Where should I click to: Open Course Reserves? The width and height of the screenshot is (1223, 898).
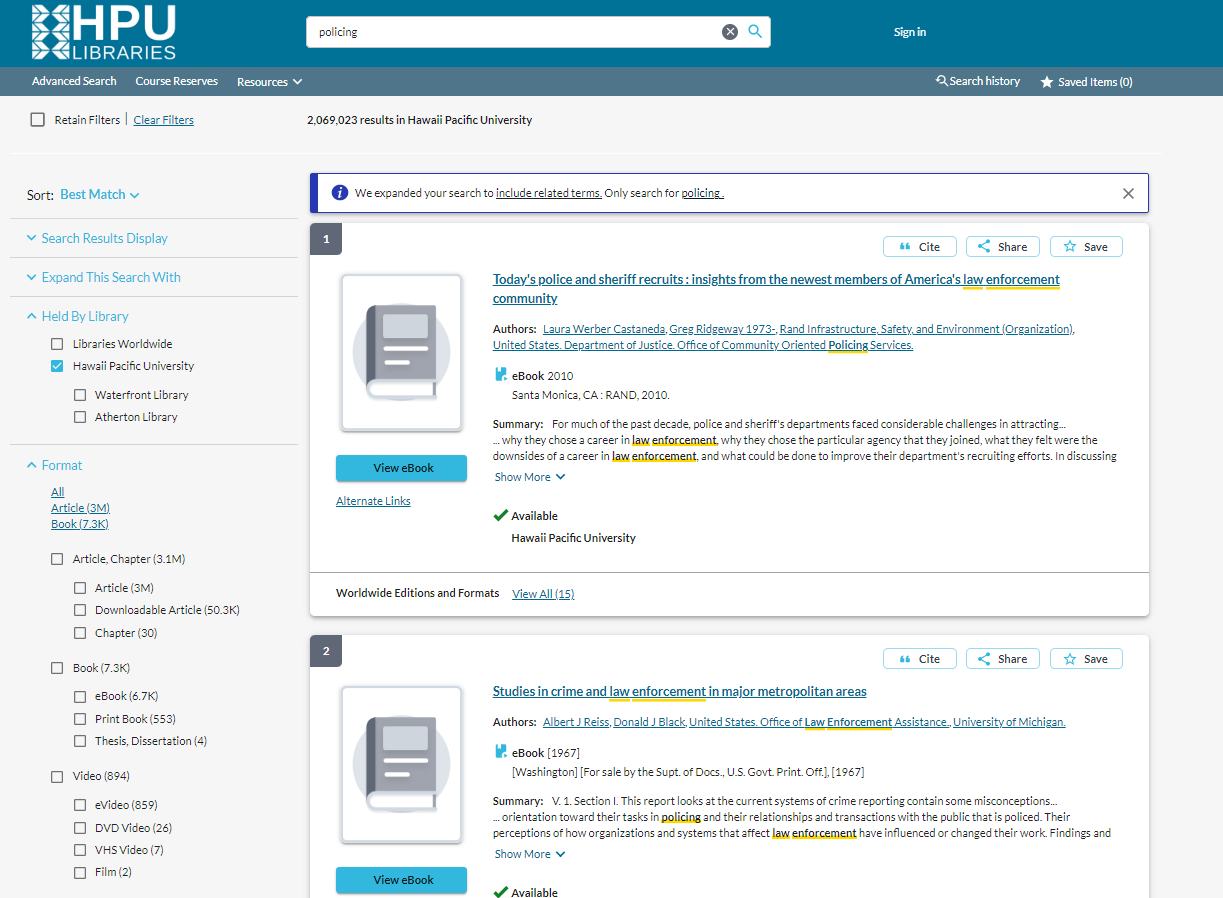tap(177, 81)
